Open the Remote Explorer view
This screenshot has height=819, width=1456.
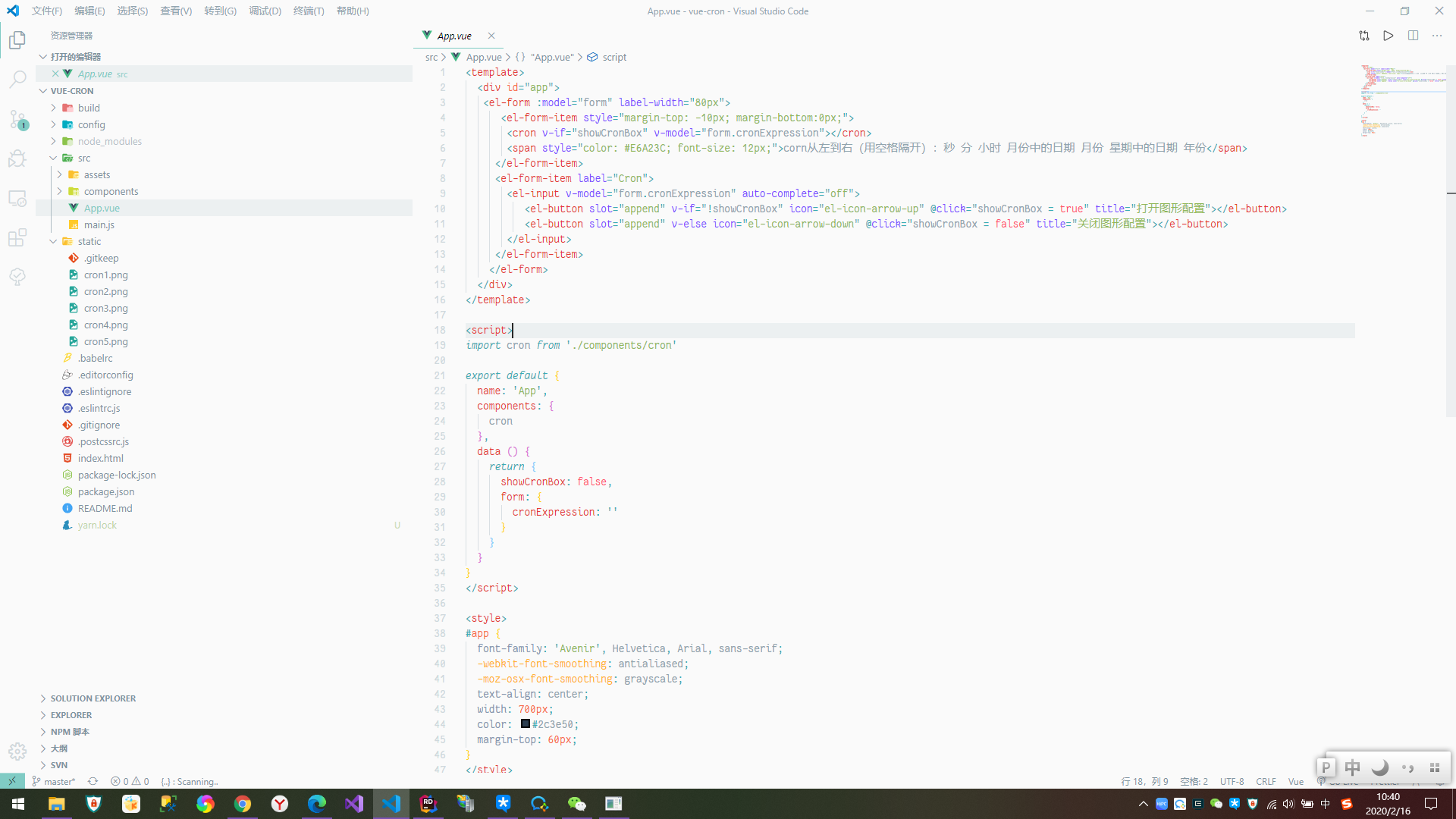tap(17, 198)
